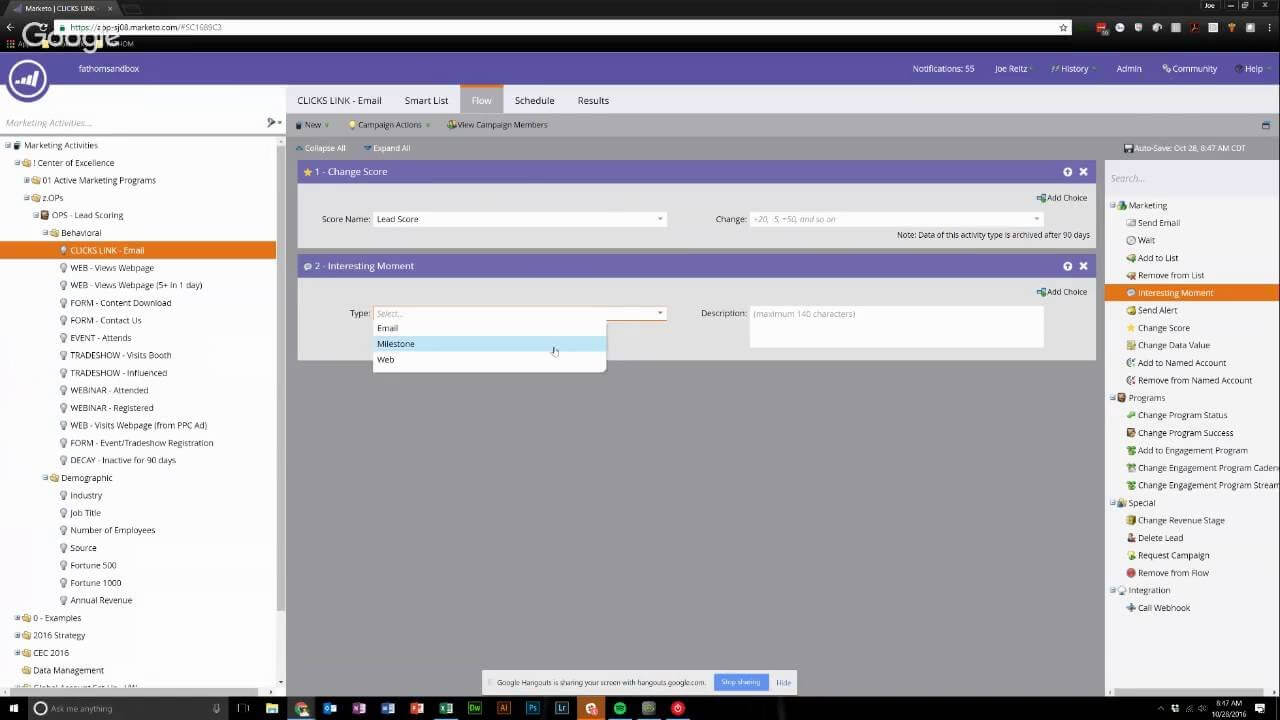Open Spotify from the taskbar
The height and width of the screenshot is (720, 1280).
[620, 708]
